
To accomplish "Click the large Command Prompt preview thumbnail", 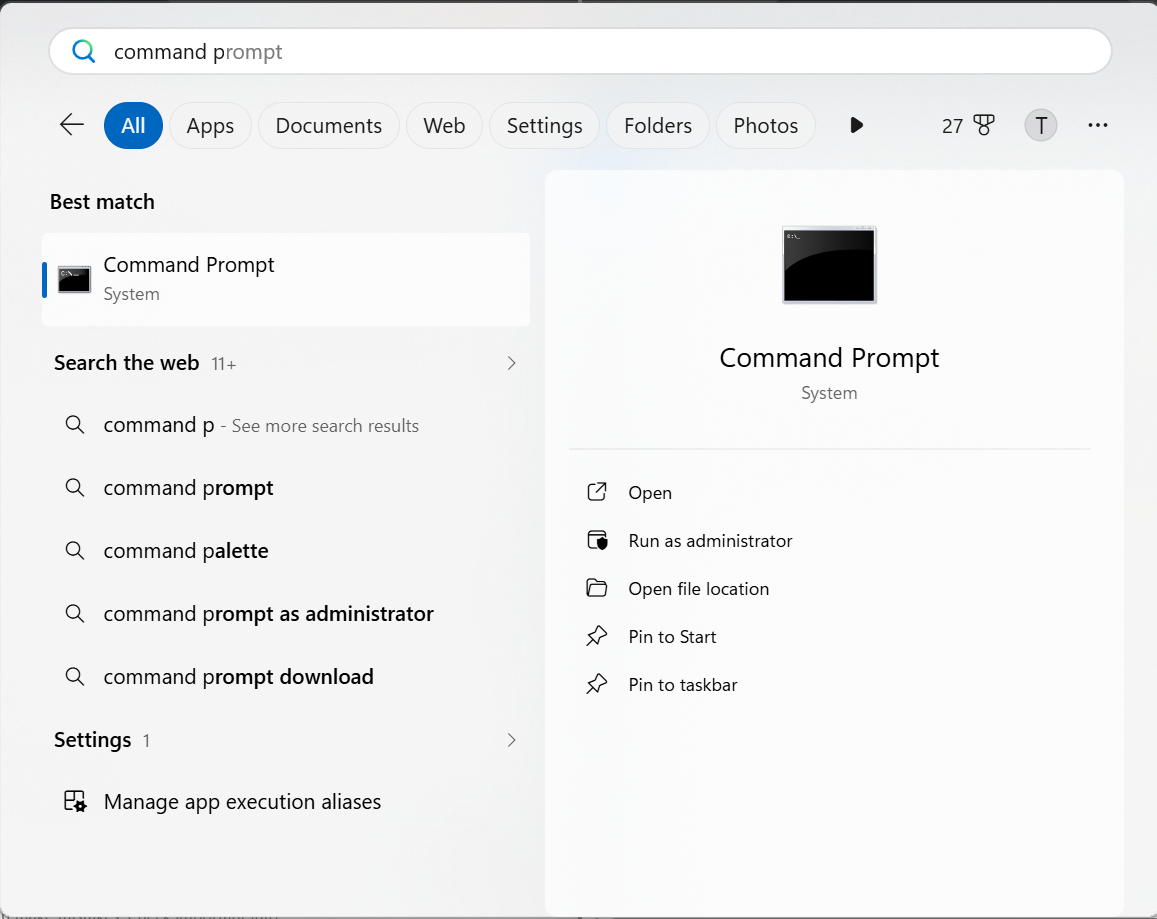I will coord(829,265).
